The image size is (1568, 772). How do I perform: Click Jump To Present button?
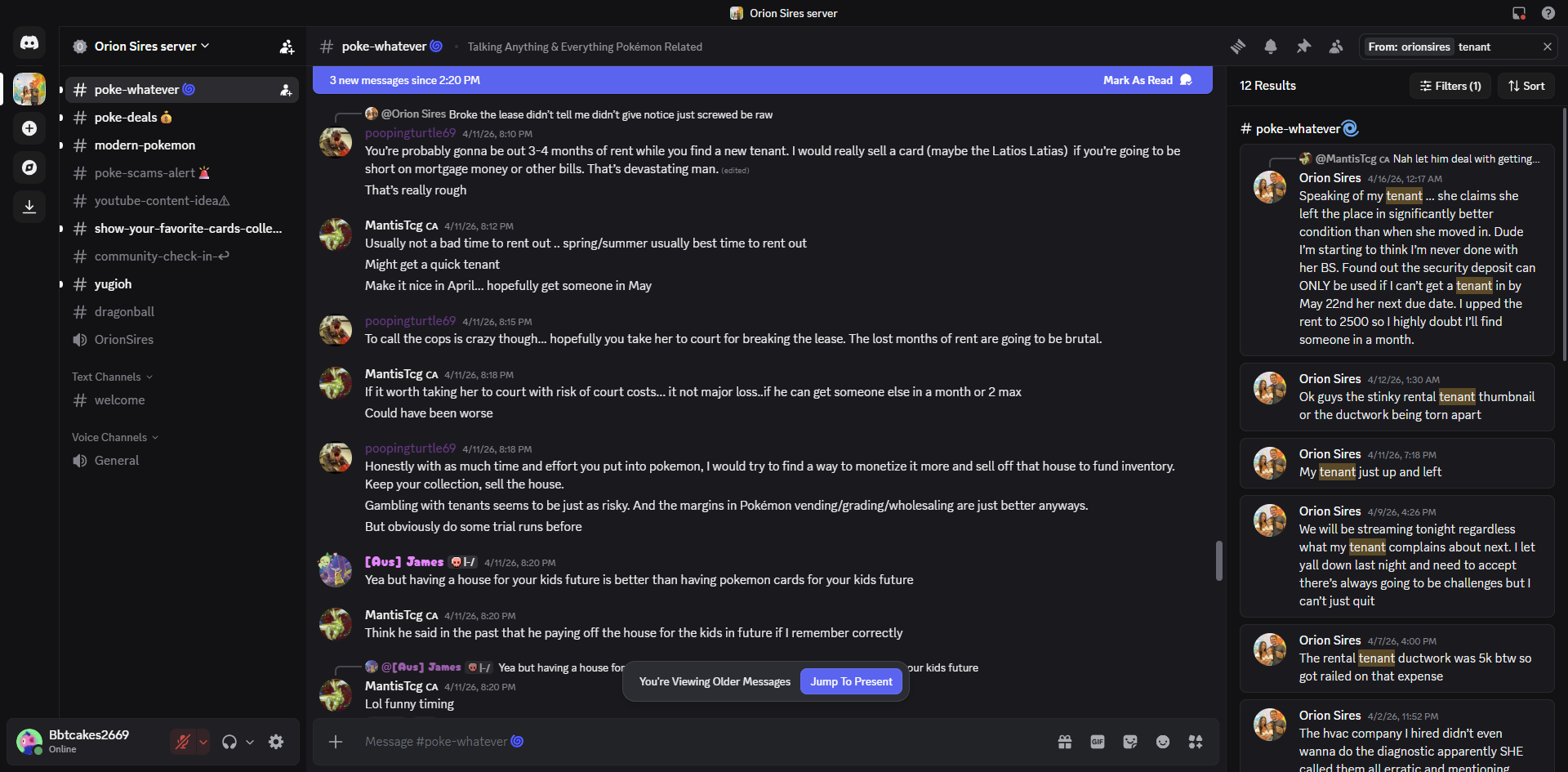coord(851,681)
